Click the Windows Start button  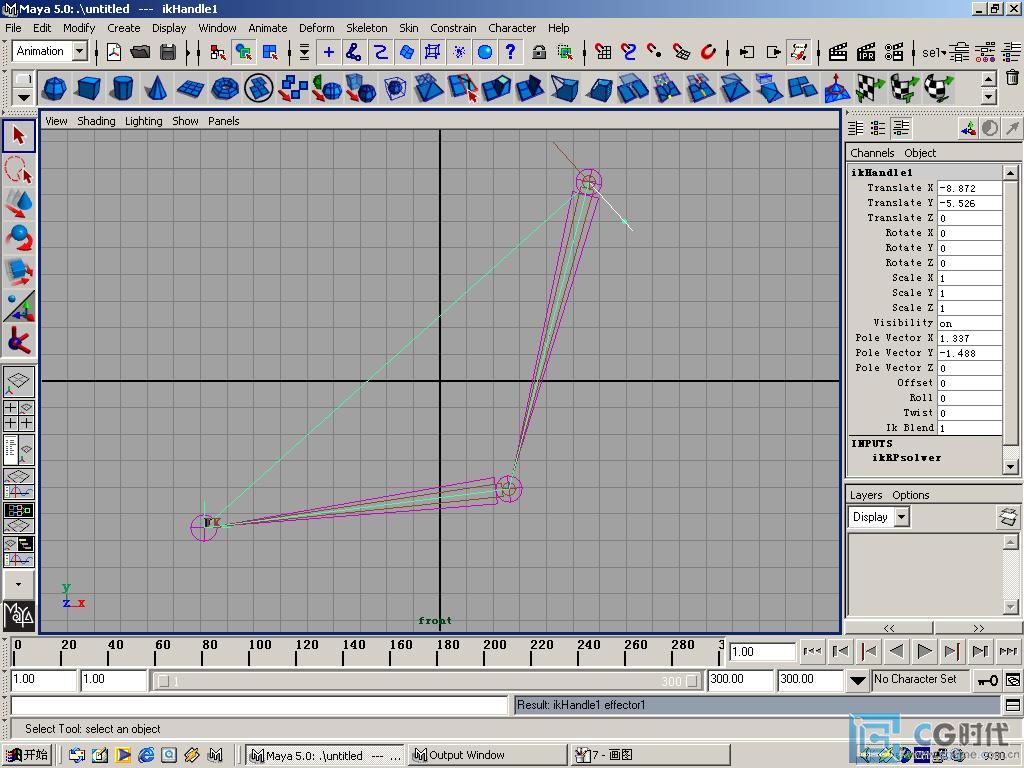tap(27, 756)
